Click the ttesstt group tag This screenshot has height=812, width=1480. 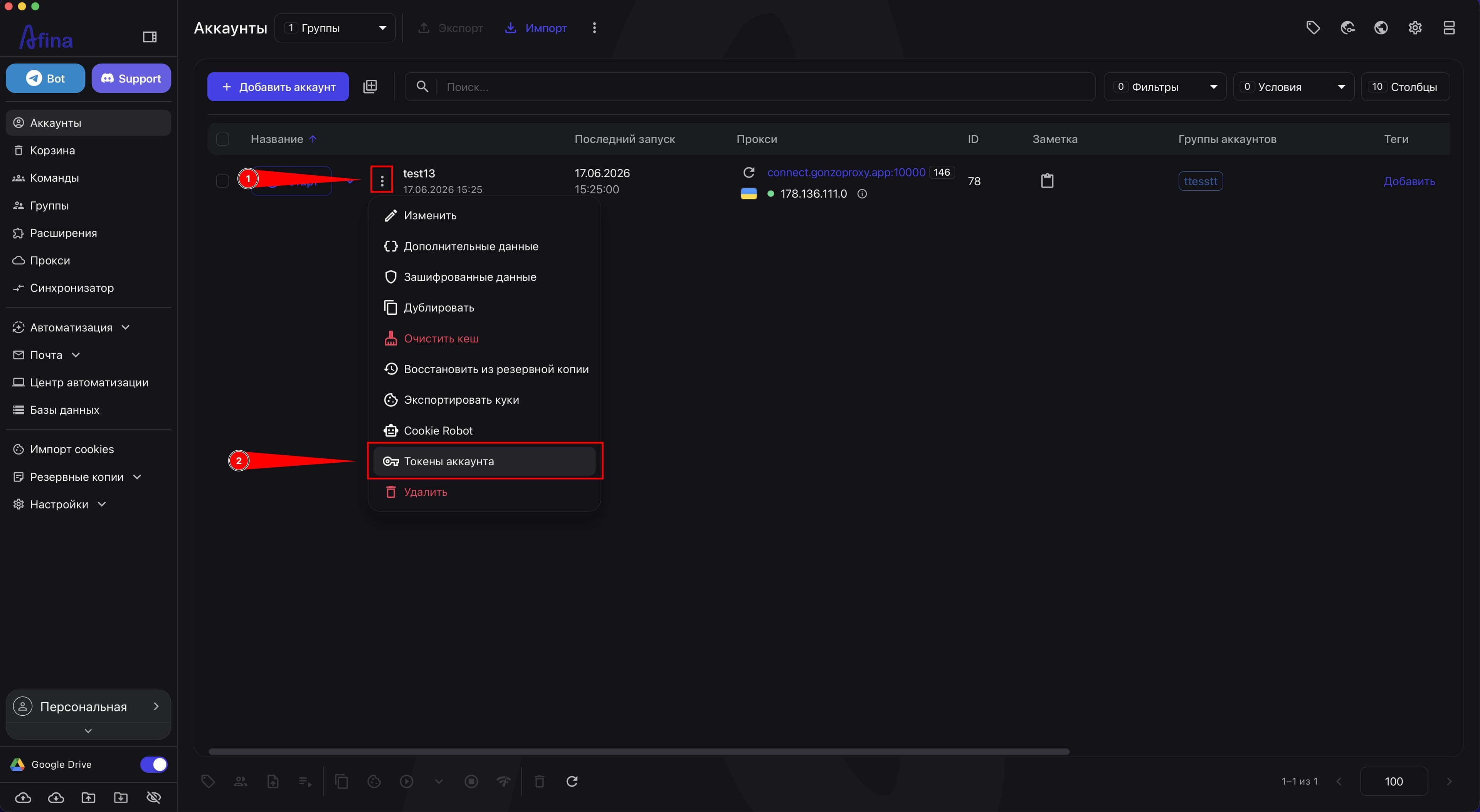(1200, 181)
